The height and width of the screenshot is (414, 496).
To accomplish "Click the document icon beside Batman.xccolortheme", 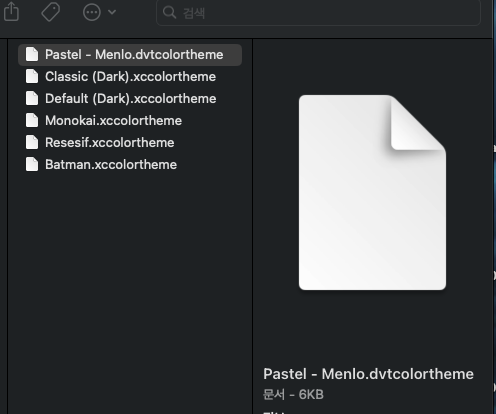I will 32,164.
